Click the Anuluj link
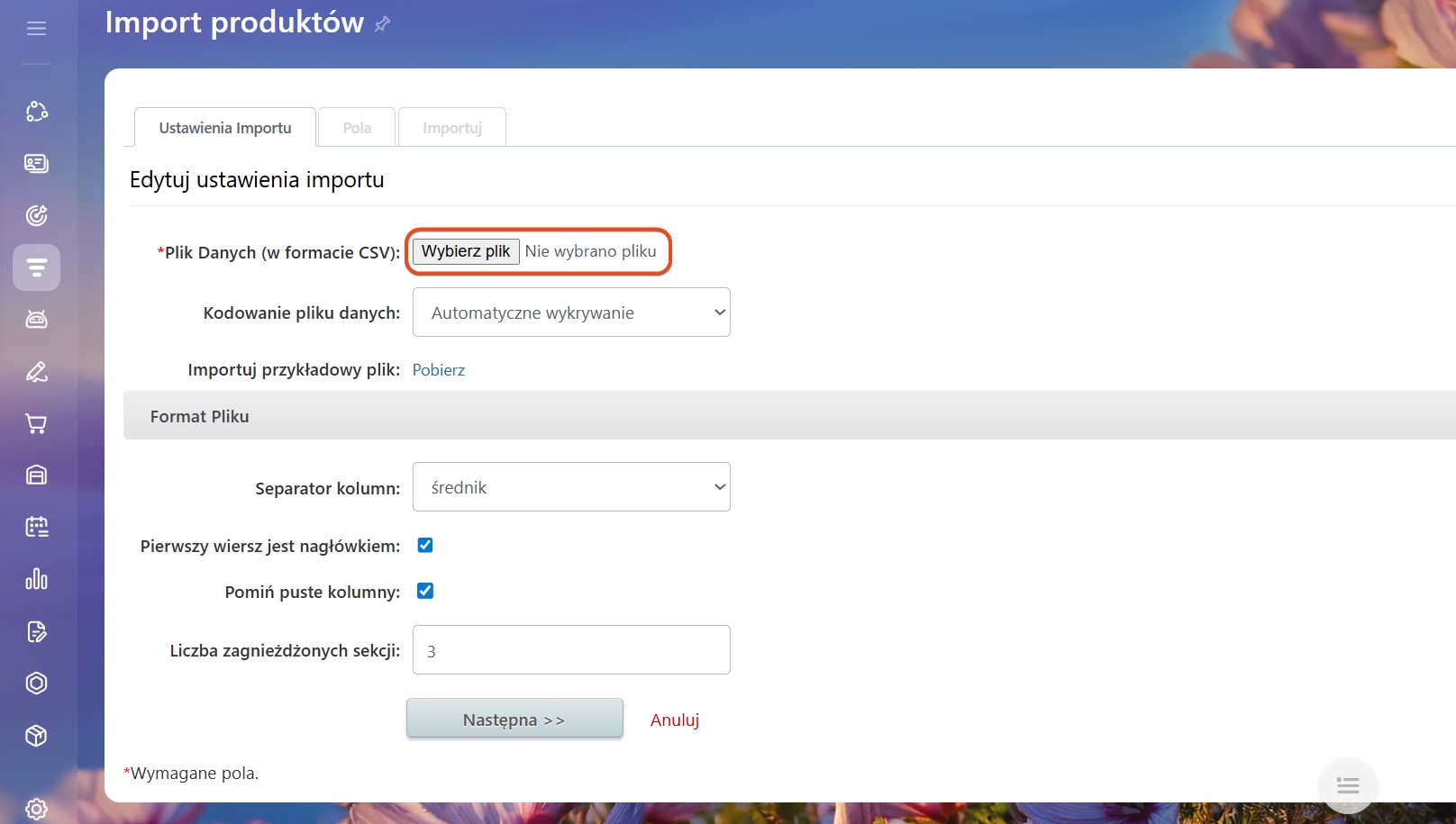1456x824 pixels. [x=675, y=720]
